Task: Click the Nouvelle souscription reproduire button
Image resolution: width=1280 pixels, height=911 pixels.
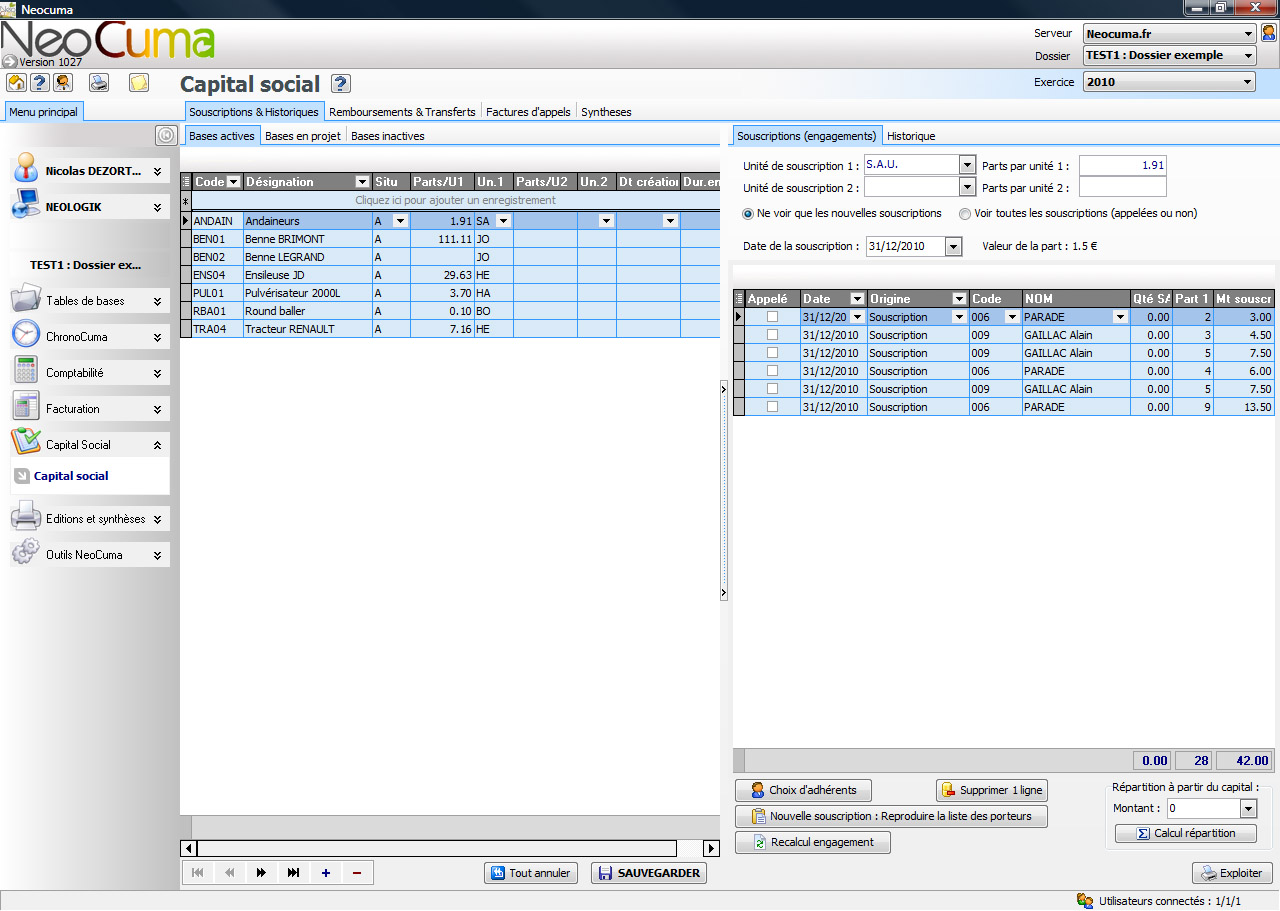Action: click(891, 816)
